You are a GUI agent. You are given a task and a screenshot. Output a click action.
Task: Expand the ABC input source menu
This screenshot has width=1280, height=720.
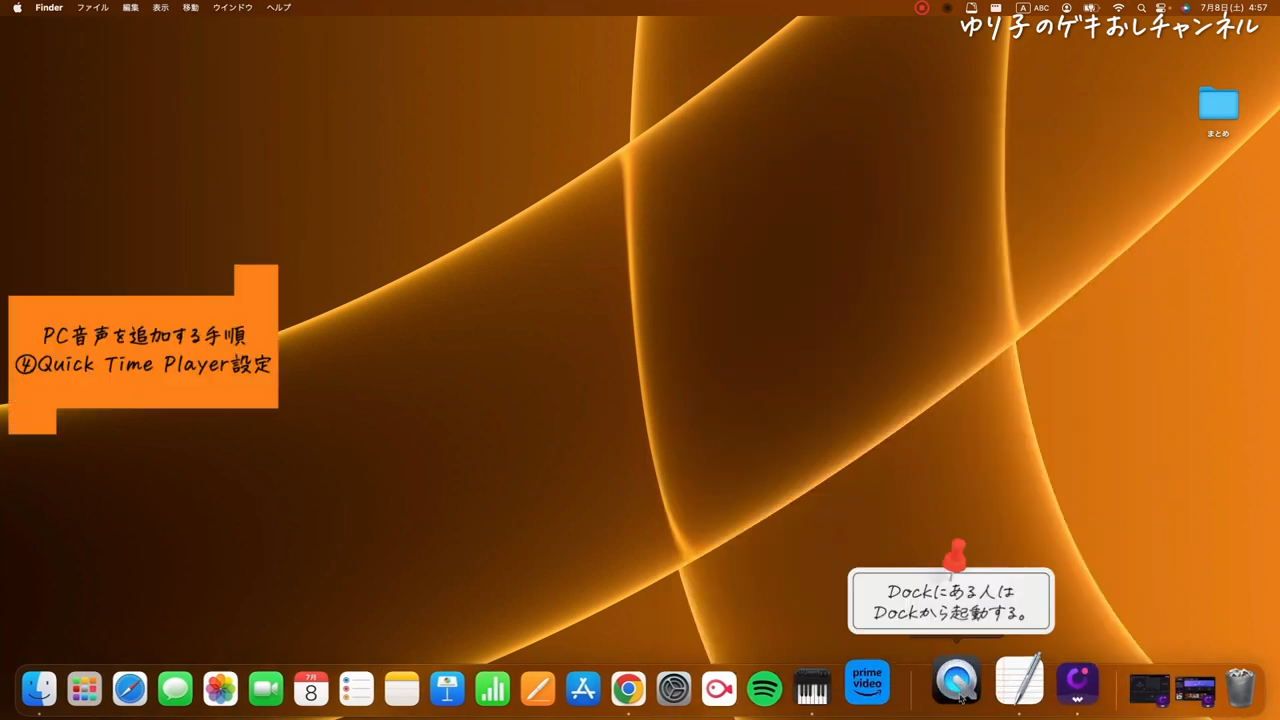pos(1033,8)
